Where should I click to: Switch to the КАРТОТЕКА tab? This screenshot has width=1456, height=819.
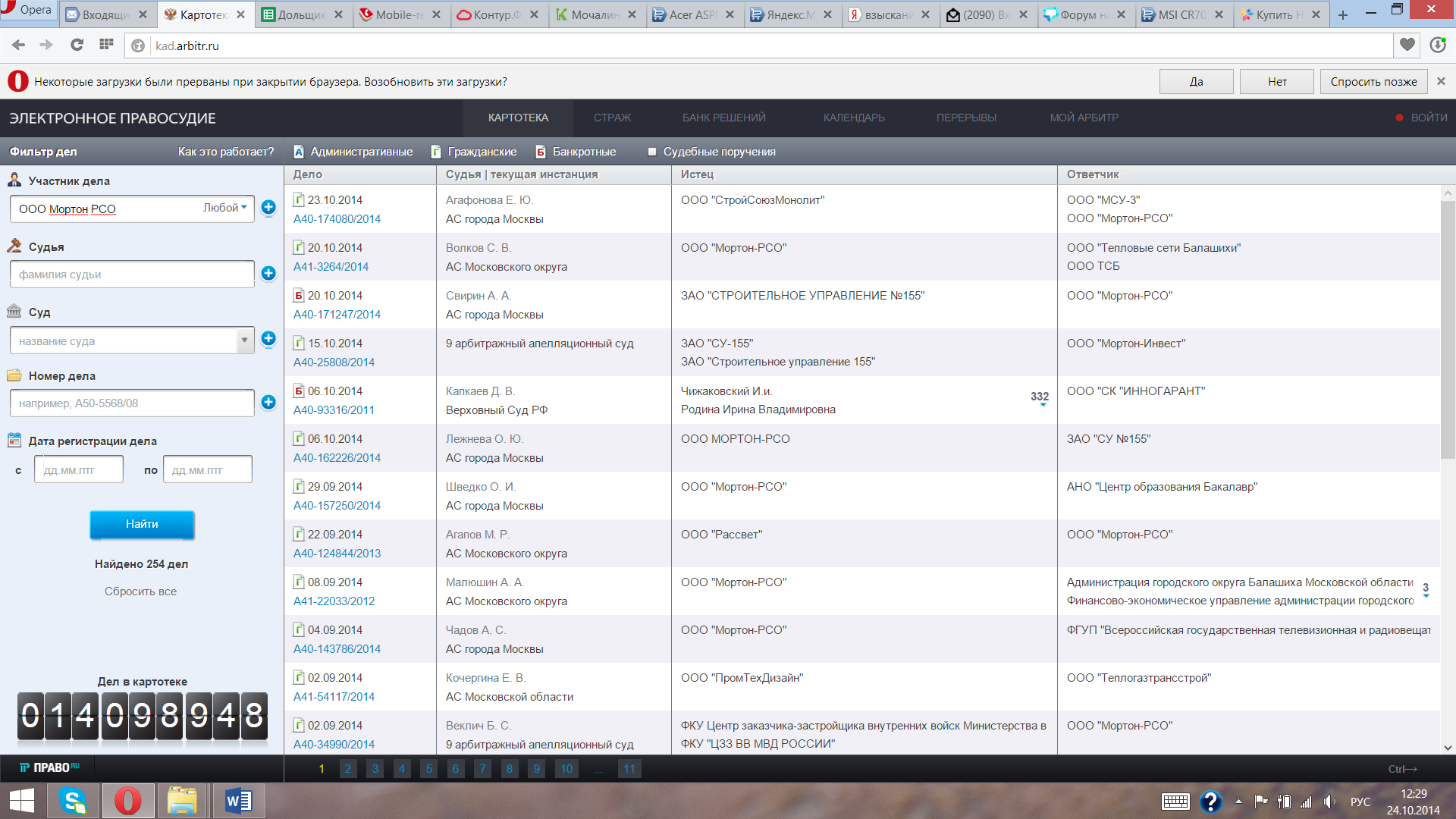pos(518,118)
